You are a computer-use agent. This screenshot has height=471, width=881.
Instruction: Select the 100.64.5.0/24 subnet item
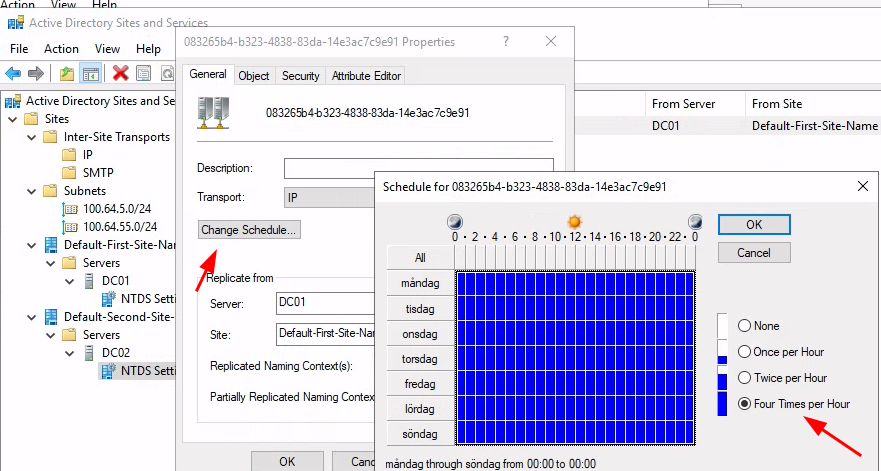click(119, 209)
